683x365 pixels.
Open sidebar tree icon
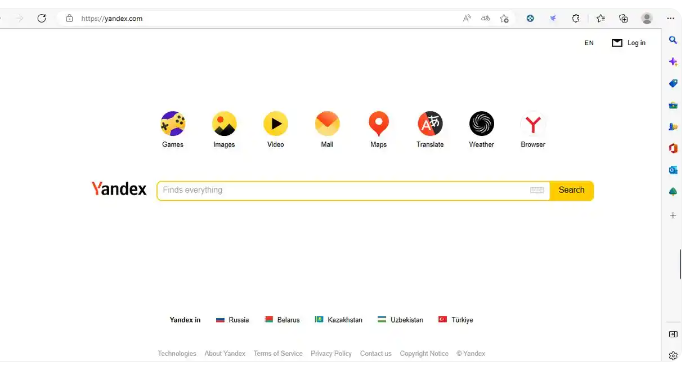click(x=673, y=192)
